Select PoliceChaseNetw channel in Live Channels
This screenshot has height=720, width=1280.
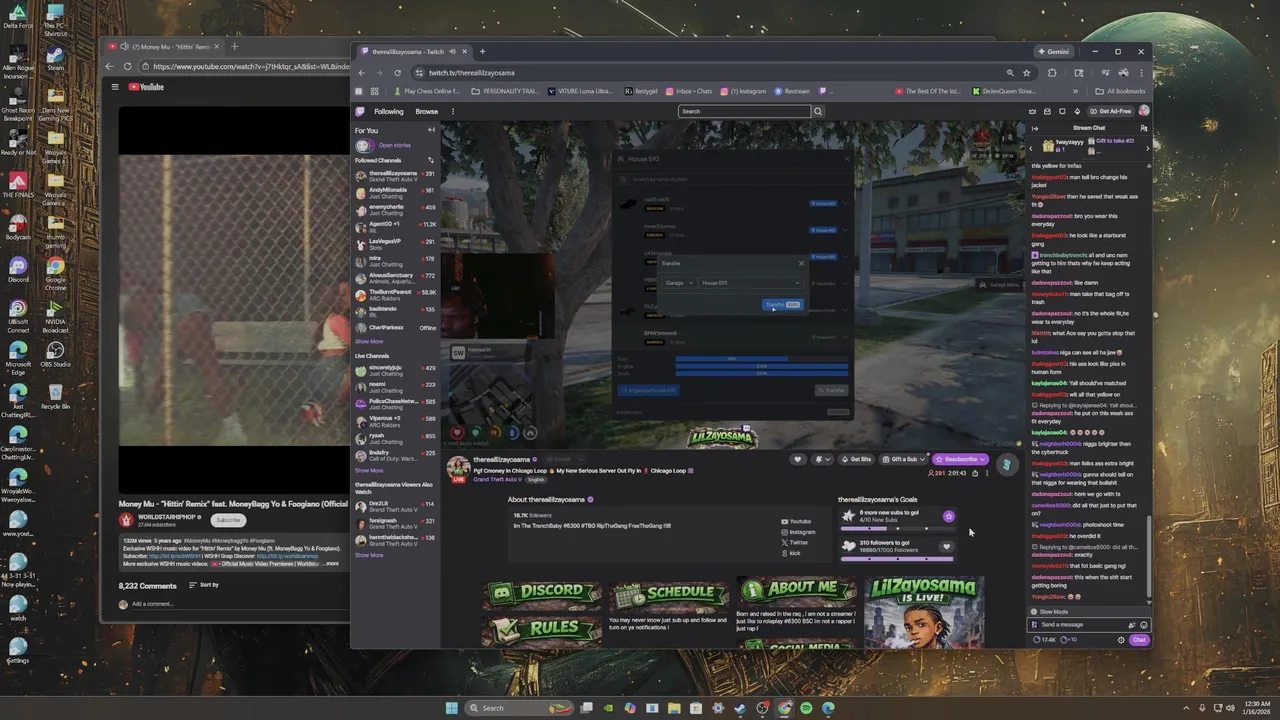pyautogui.click(x=395, y=403)
